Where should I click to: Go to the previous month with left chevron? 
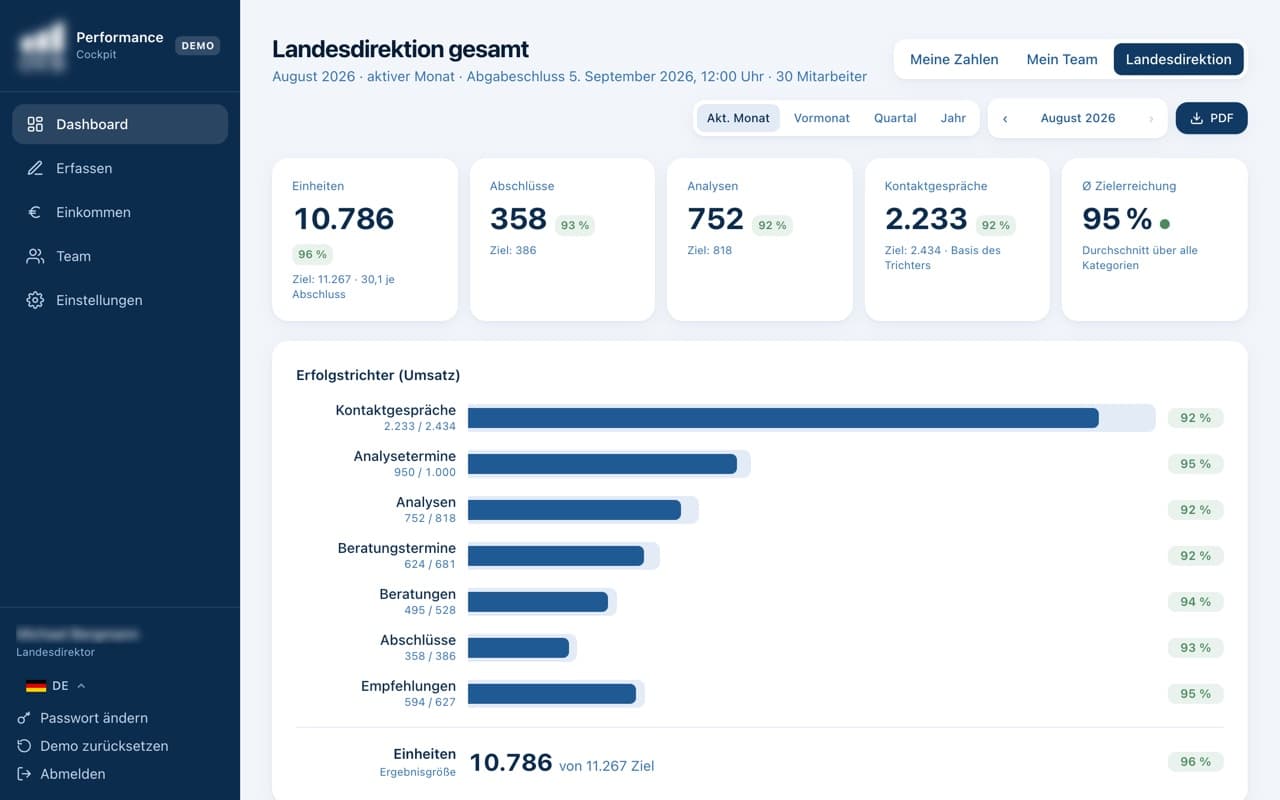click(x=1005, y=118)
